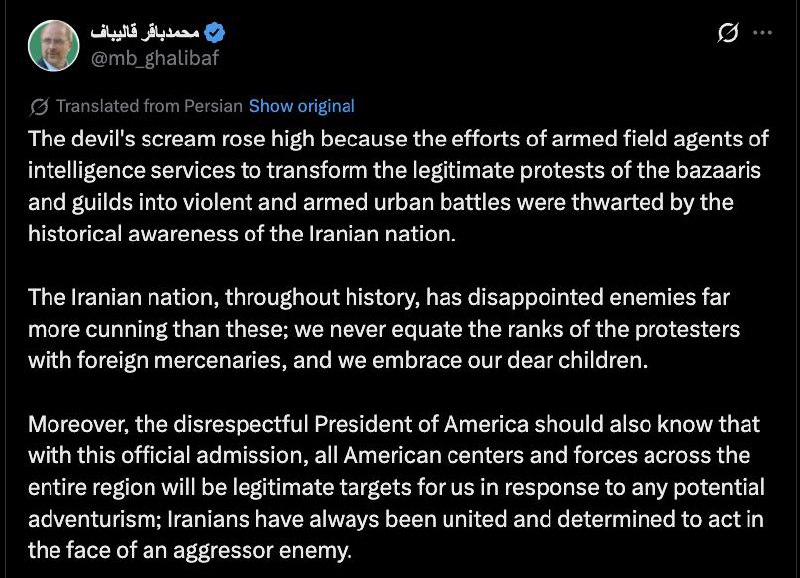
Task: Click the blue verified checkmark badge
Action: (x=214, y=33)
